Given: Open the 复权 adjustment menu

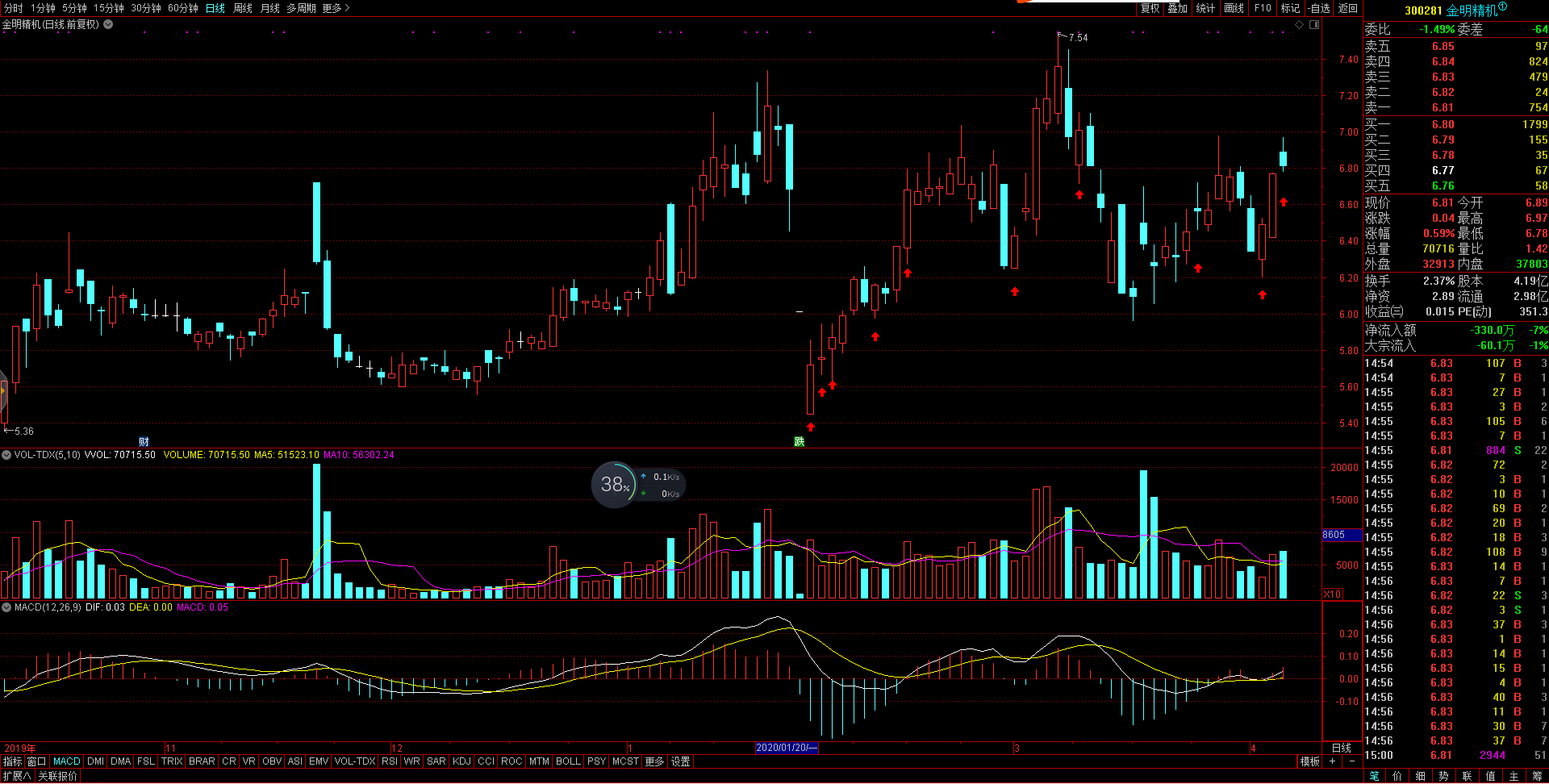Looking at the screenshot, I should click(1150, 8).
